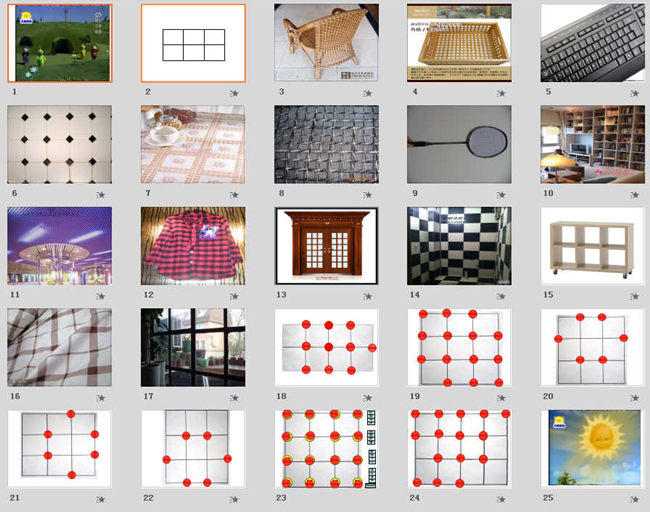
Task: Click the animation star icon under slide 23
Action: pos(368,500)
